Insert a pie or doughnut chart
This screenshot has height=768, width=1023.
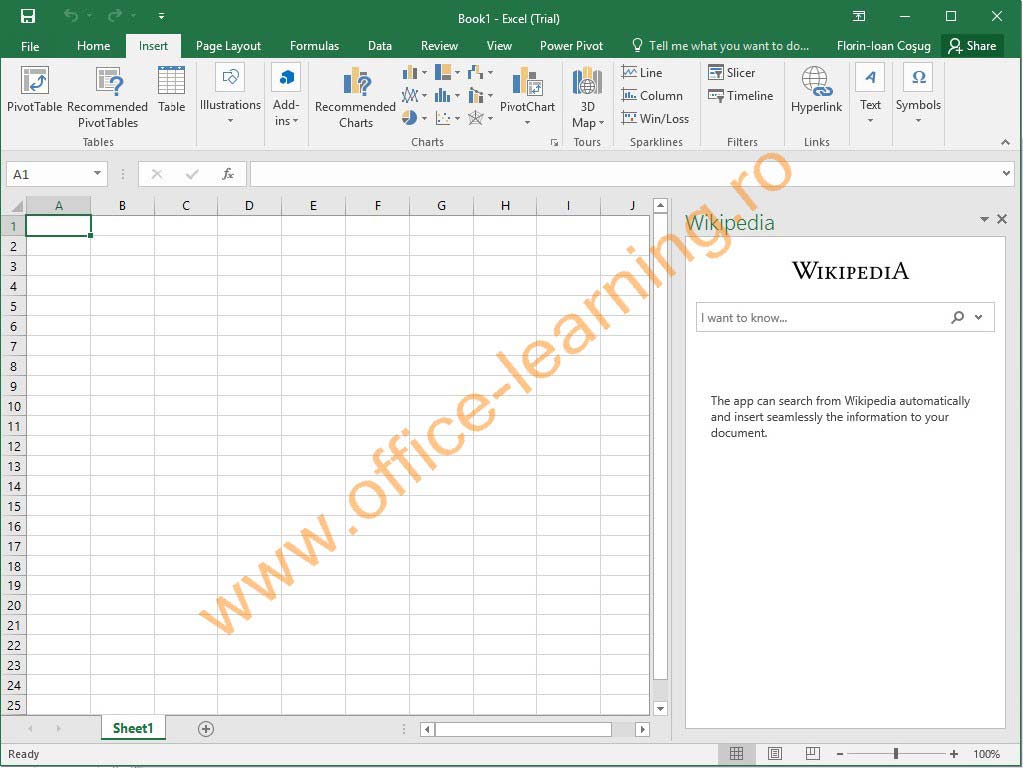[x=414, y=118]
